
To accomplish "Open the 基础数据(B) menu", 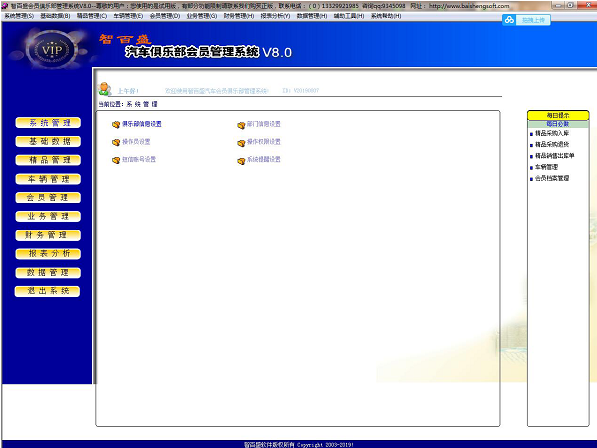I will coord(56,16).
